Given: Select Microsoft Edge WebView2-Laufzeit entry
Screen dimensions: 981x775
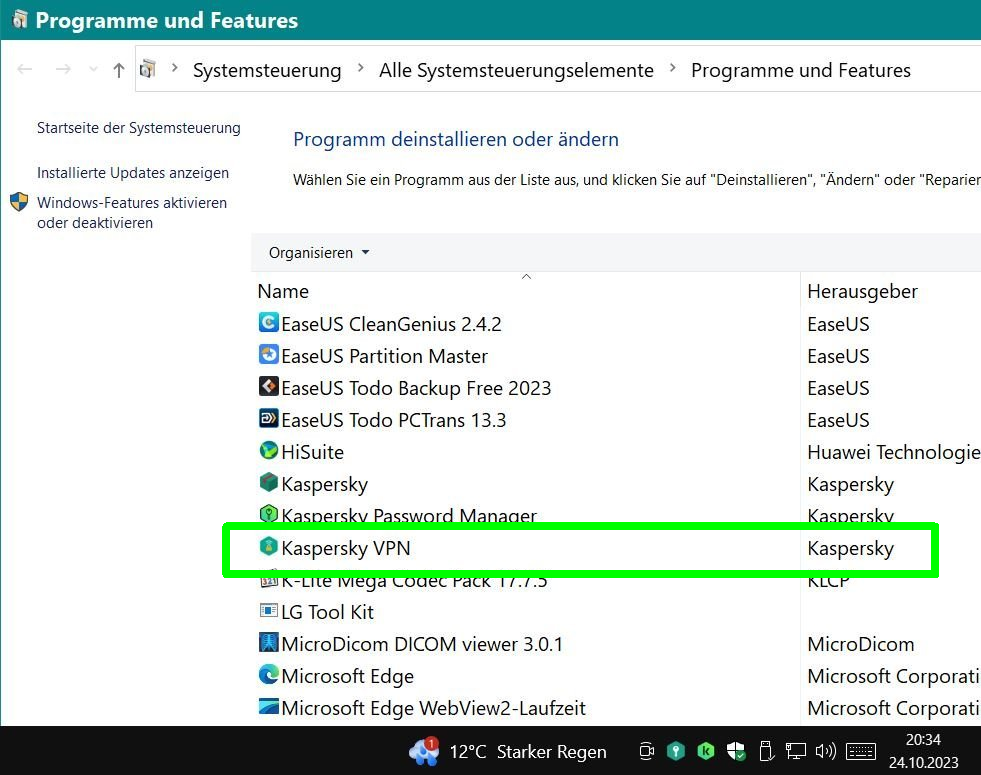Looking at the screenshot, I should pos(433,707).
